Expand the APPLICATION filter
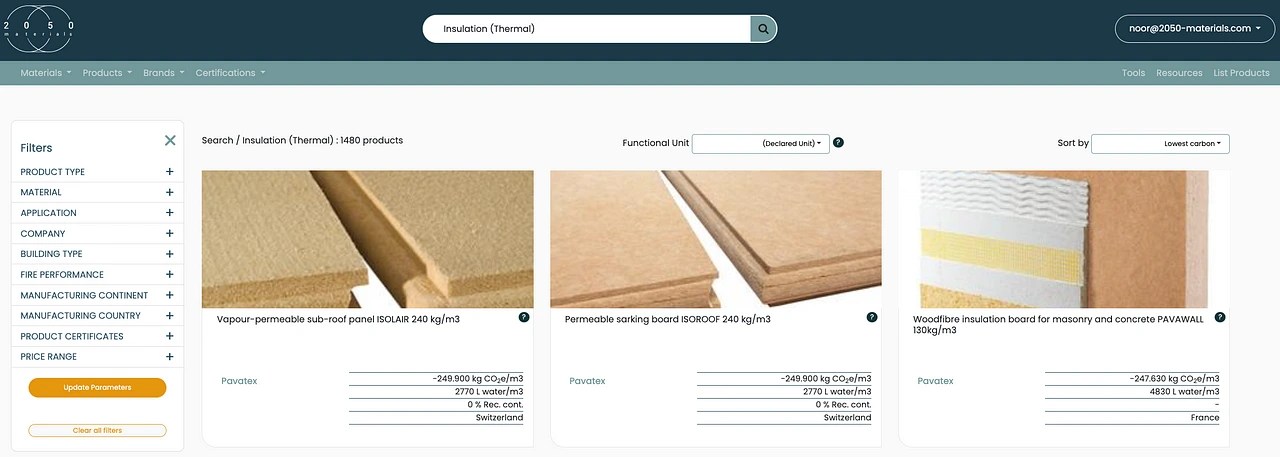 tap(170, 213)
